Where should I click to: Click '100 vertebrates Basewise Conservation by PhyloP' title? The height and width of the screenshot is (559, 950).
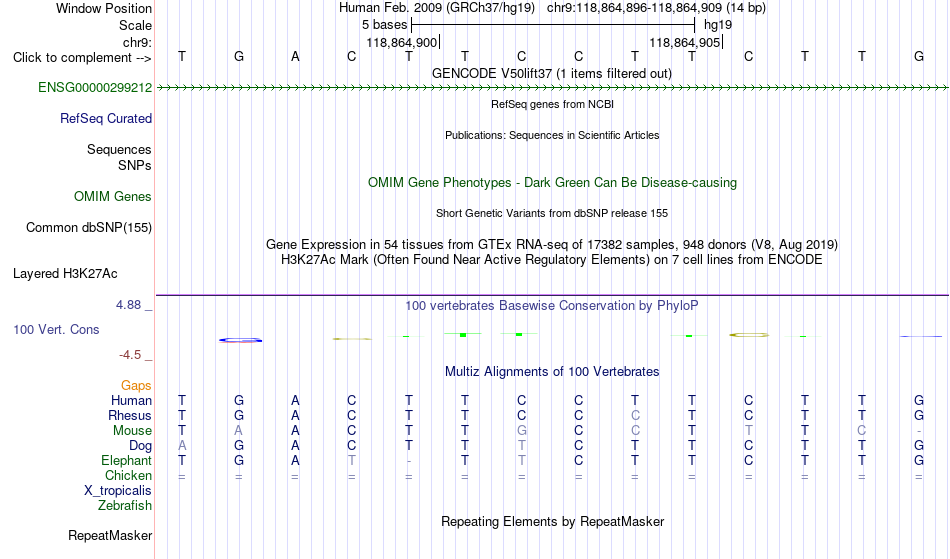(552, 306)
